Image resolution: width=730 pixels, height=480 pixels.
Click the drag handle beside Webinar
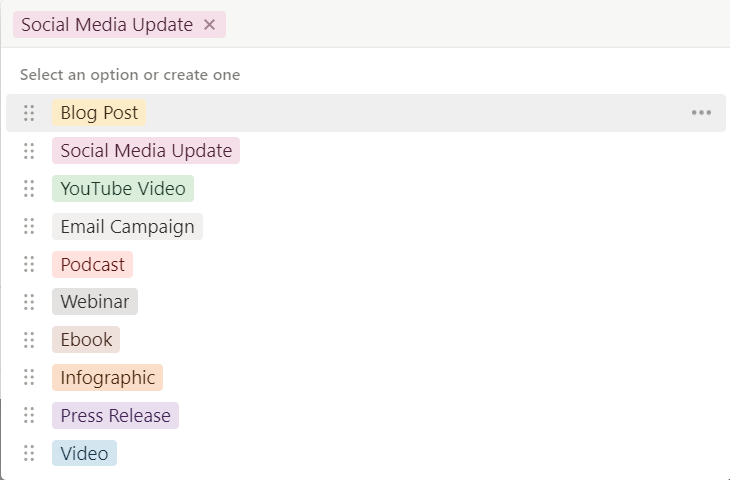[29, 302]
